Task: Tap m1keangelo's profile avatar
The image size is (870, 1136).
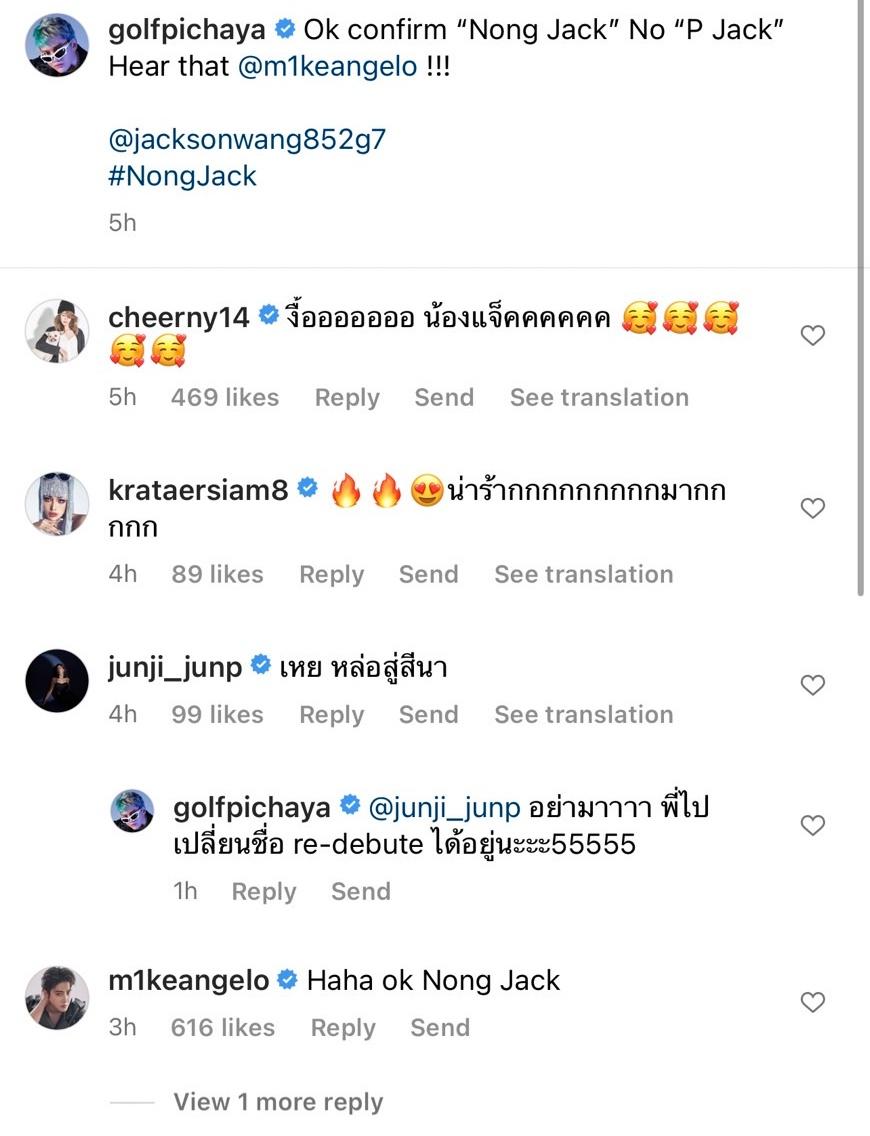Action: [x=57, y=997]
